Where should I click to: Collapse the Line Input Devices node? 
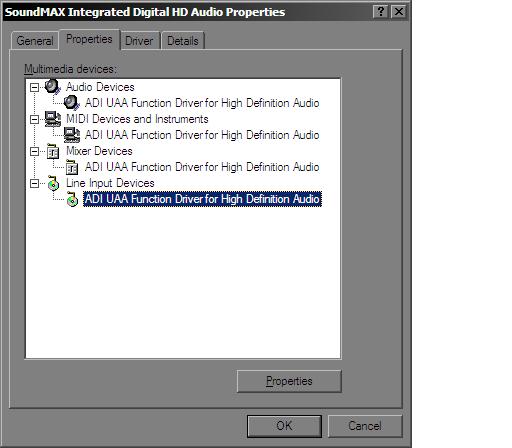click(34, 183)
